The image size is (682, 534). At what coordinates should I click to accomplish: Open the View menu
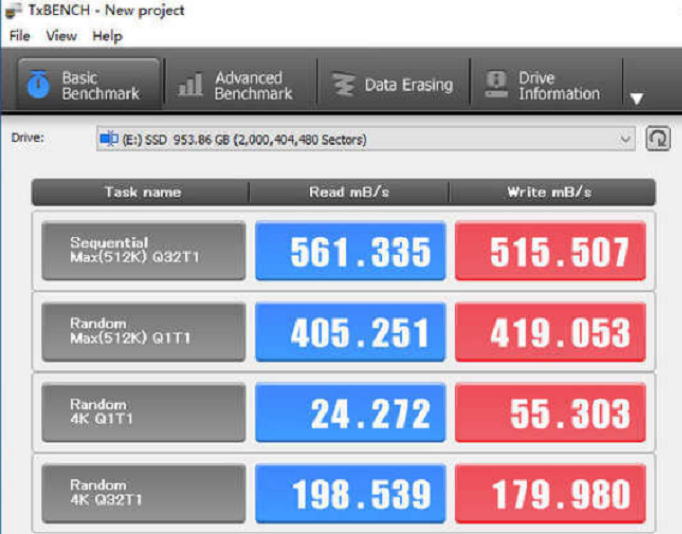coord(61,36)
